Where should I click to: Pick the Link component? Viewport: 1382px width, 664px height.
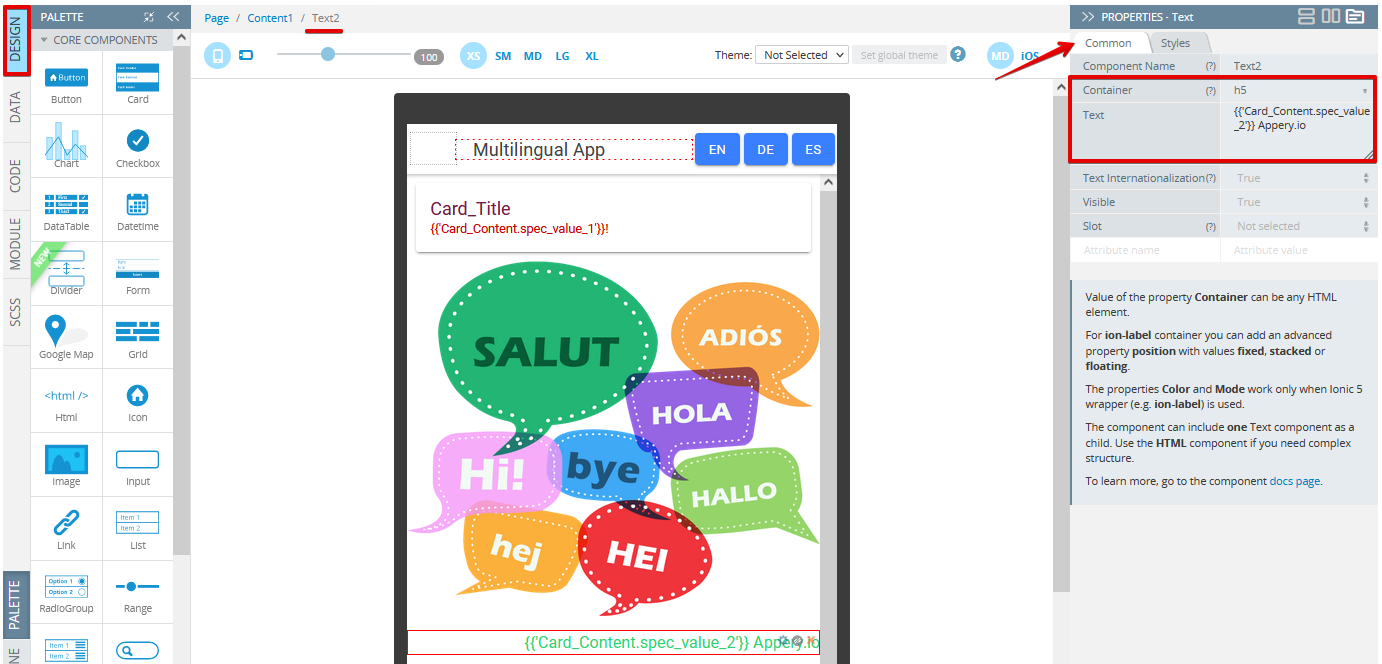click(67, 529)
